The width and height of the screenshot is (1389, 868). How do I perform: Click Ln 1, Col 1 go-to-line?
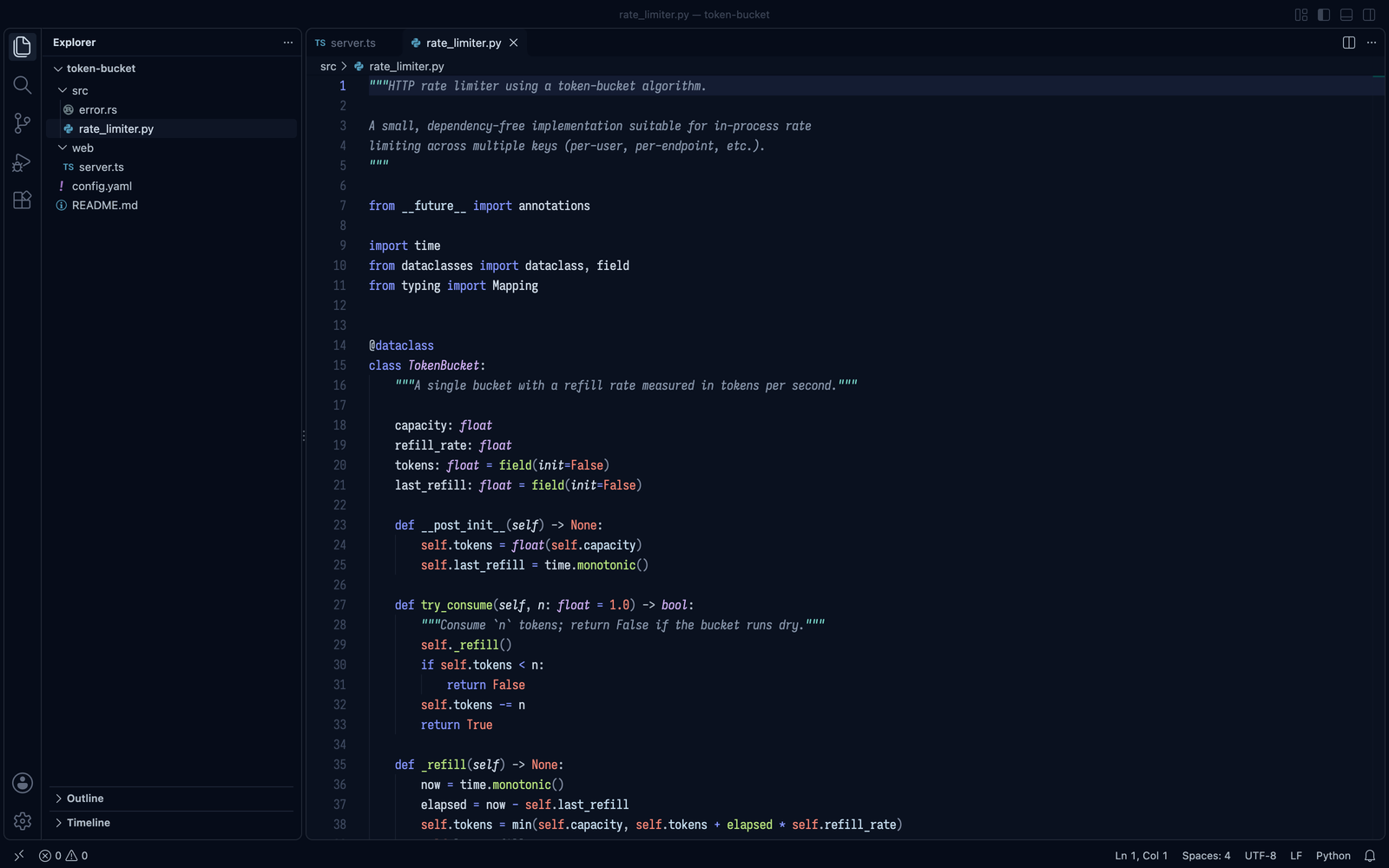[x=1142, y=856]
